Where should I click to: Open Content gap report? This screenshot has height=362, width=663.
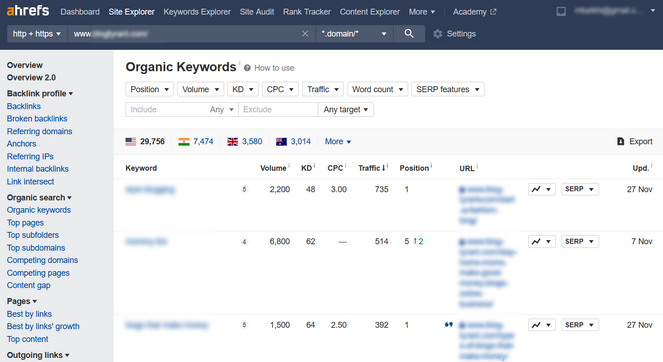tap(28, 285)
